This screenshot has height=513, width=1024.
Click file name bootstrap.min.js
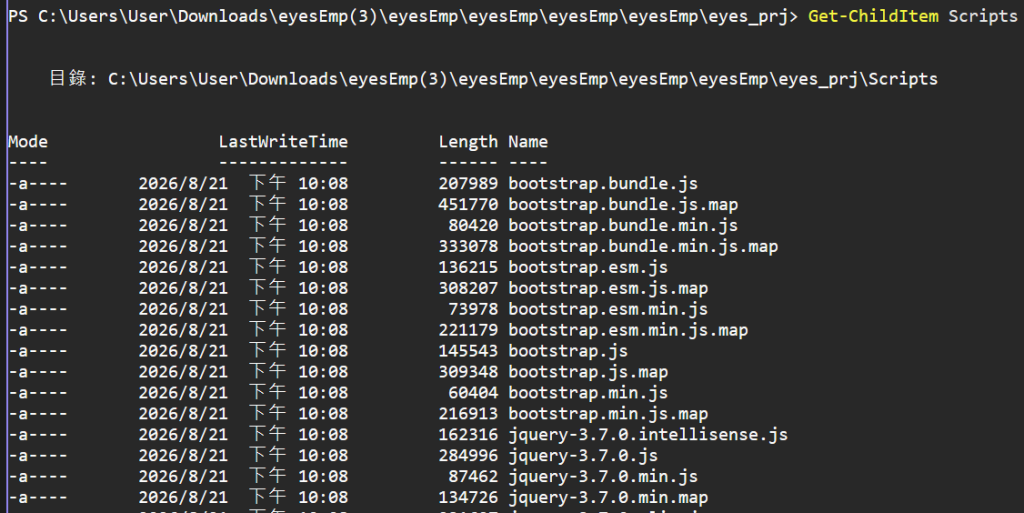point(588,392)
